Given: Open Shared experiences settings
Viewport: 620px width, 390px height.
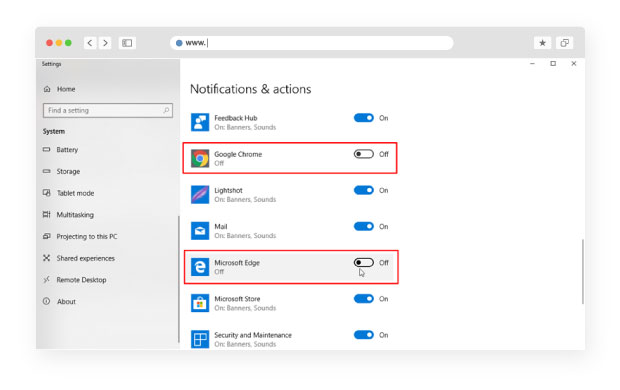Looking at the screenshot, I should (85, 258).
